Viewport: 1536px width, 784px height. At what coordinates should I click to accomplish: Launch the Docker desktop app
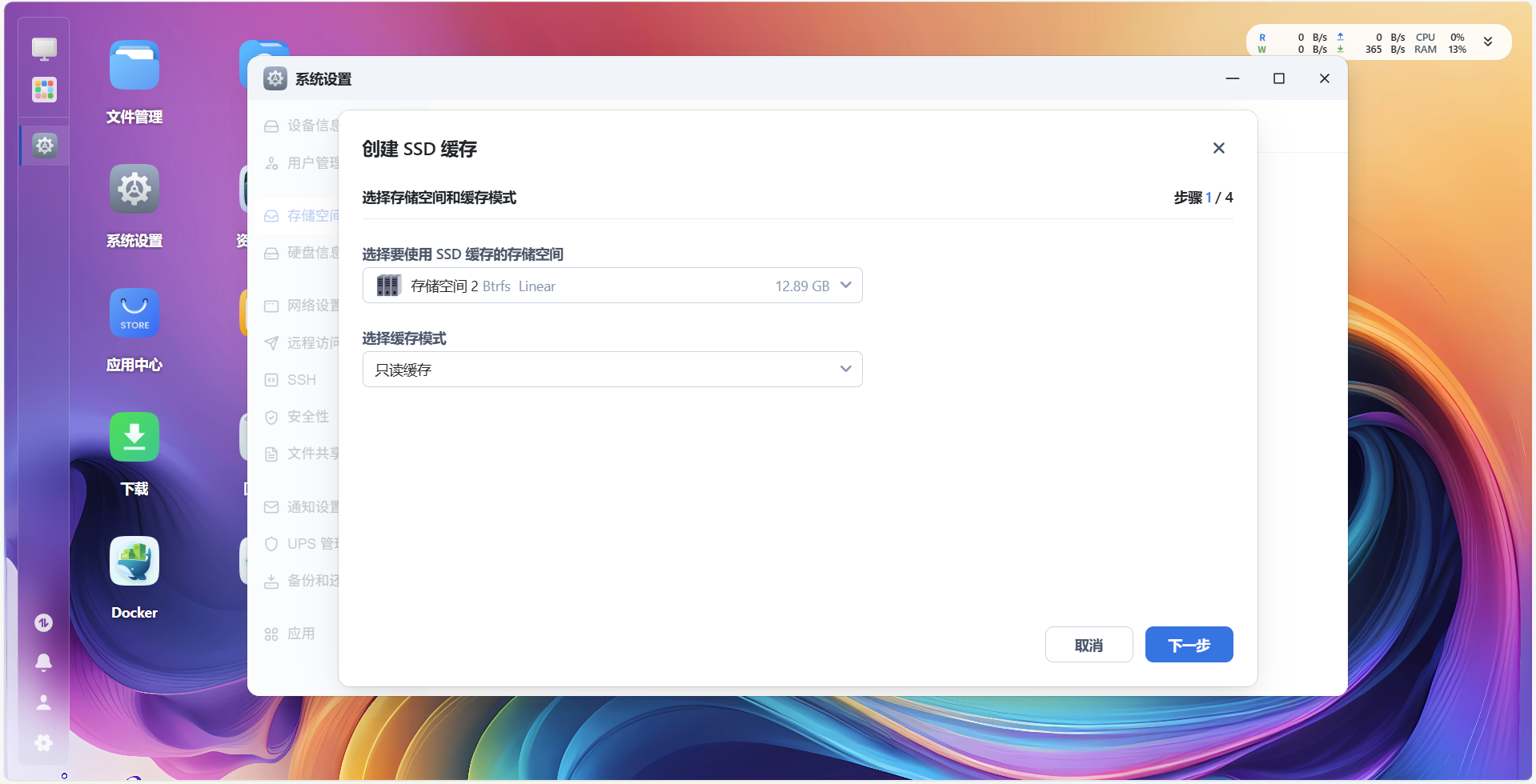click(x=134, y=562)
